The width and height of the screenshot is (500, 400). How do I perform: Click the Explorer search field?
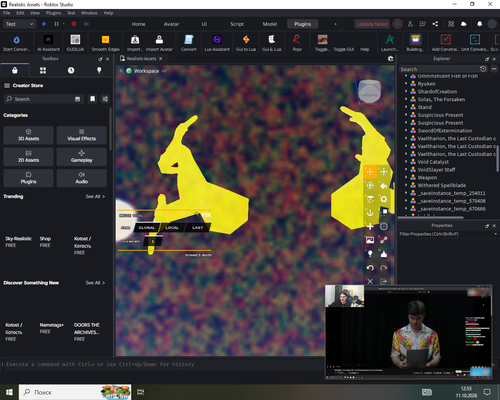coord(439,69)
